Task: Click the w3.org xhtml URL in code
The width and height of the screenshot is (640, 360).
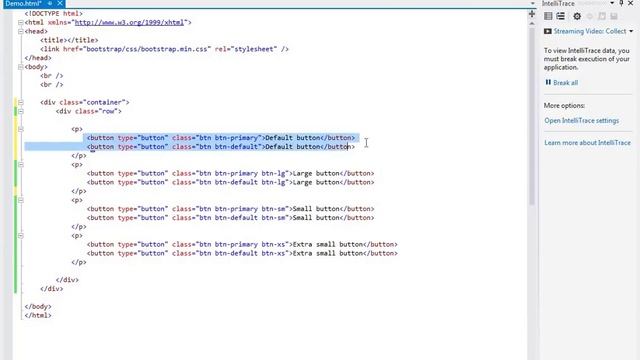Action: [x=129, y=22]
